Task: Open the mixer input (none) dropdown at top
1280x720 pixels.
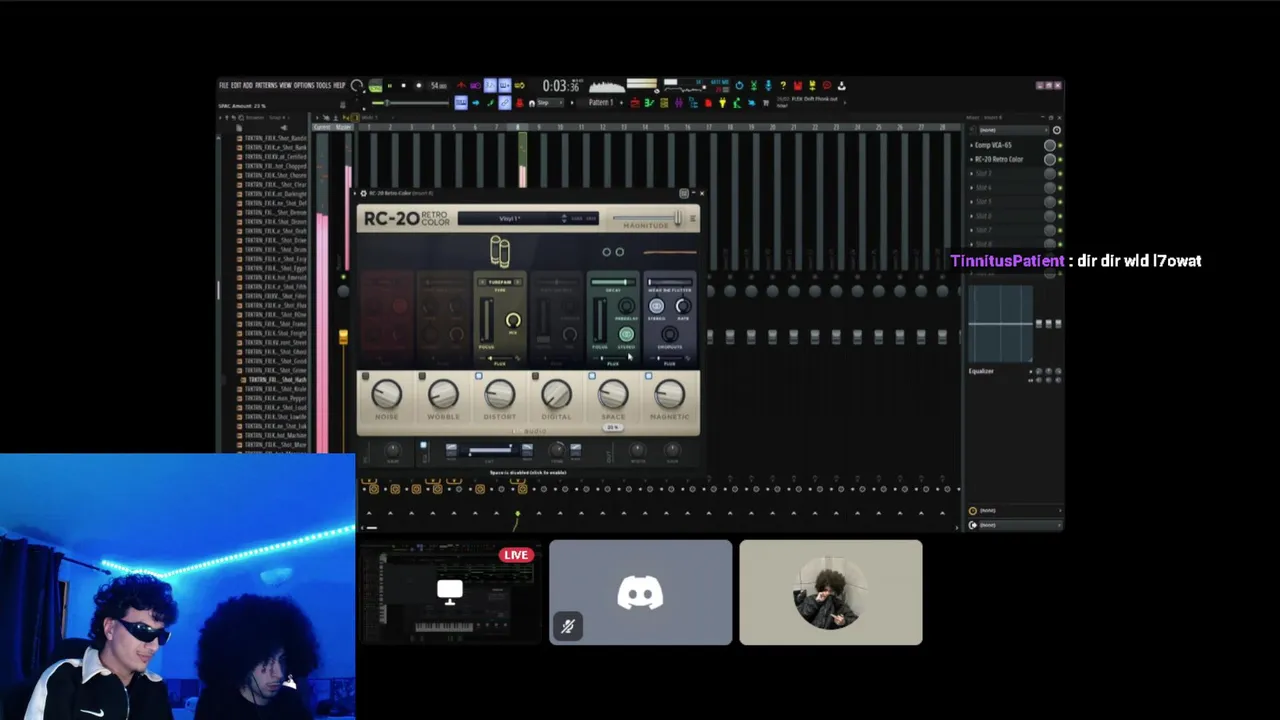Action: point(1014,130)
